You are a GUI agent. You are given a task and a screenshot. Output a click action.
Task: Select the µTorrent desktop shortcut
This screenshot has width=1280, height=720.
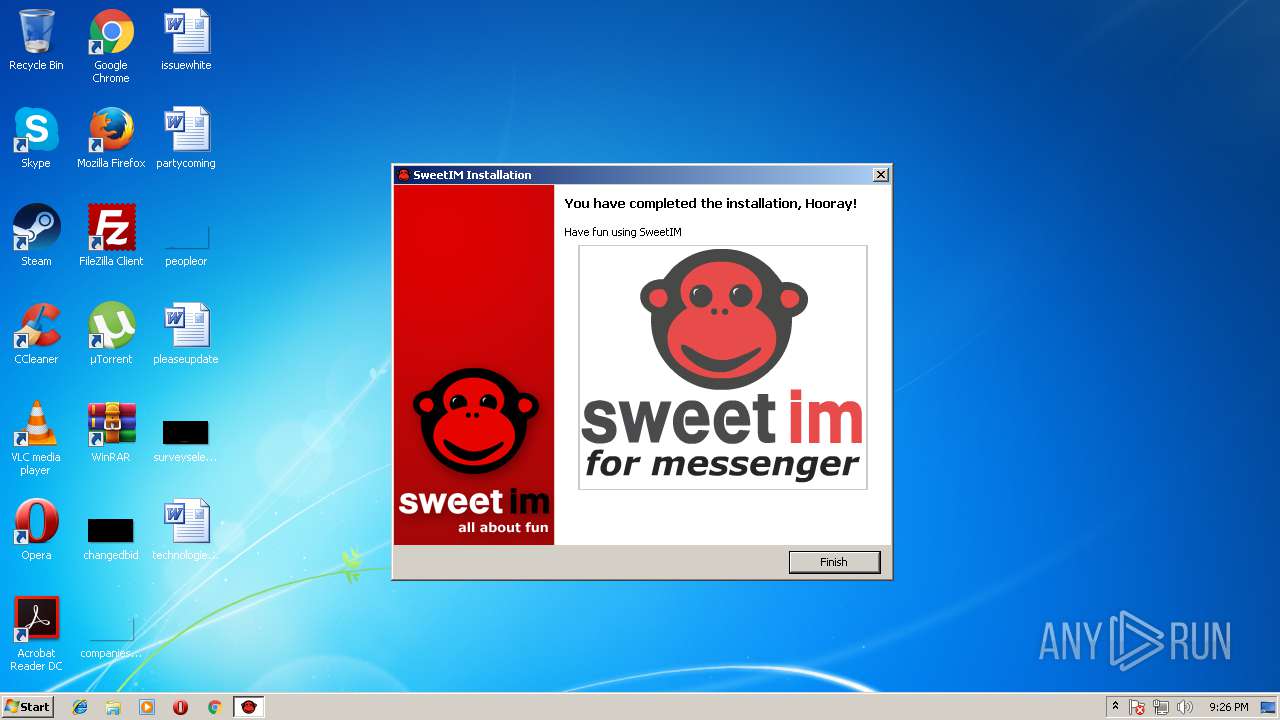pos(111,335)
